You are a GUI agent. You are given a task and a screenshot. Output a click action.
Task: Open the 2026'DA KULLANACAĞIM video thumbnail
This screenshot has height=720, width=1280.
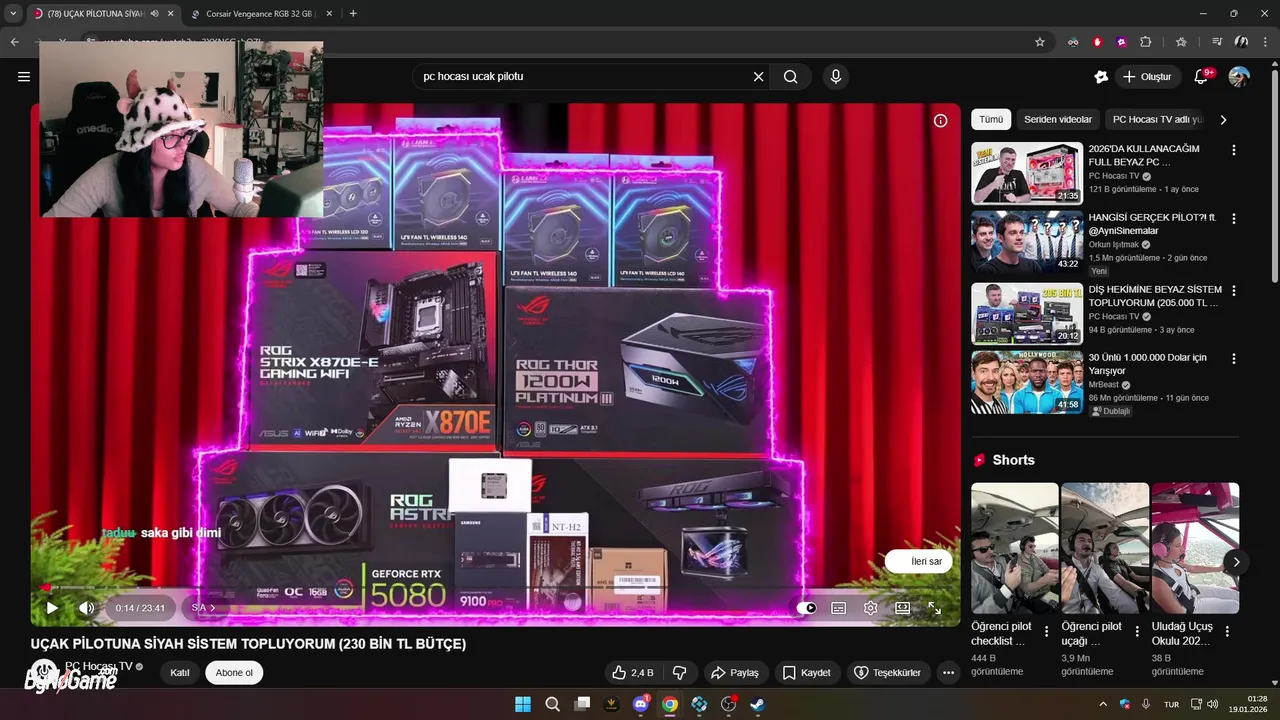tap(1027, 173)
